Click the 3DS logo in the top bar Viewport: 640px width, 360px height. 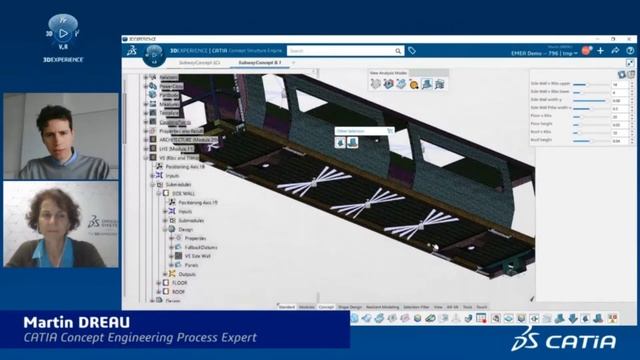tap(132, 50)
